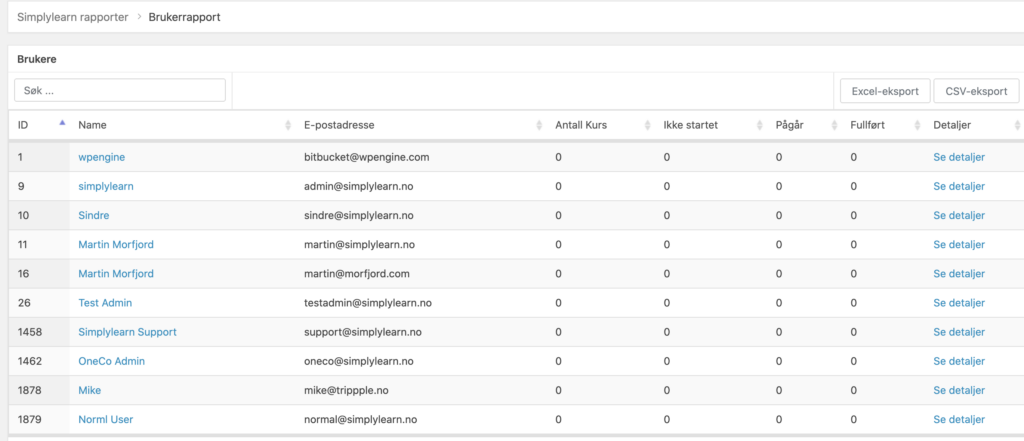The height and width of the screenshot is (441, 1024).
Task: Click the Excel-eksport button
Action: [x=885, y=91]
